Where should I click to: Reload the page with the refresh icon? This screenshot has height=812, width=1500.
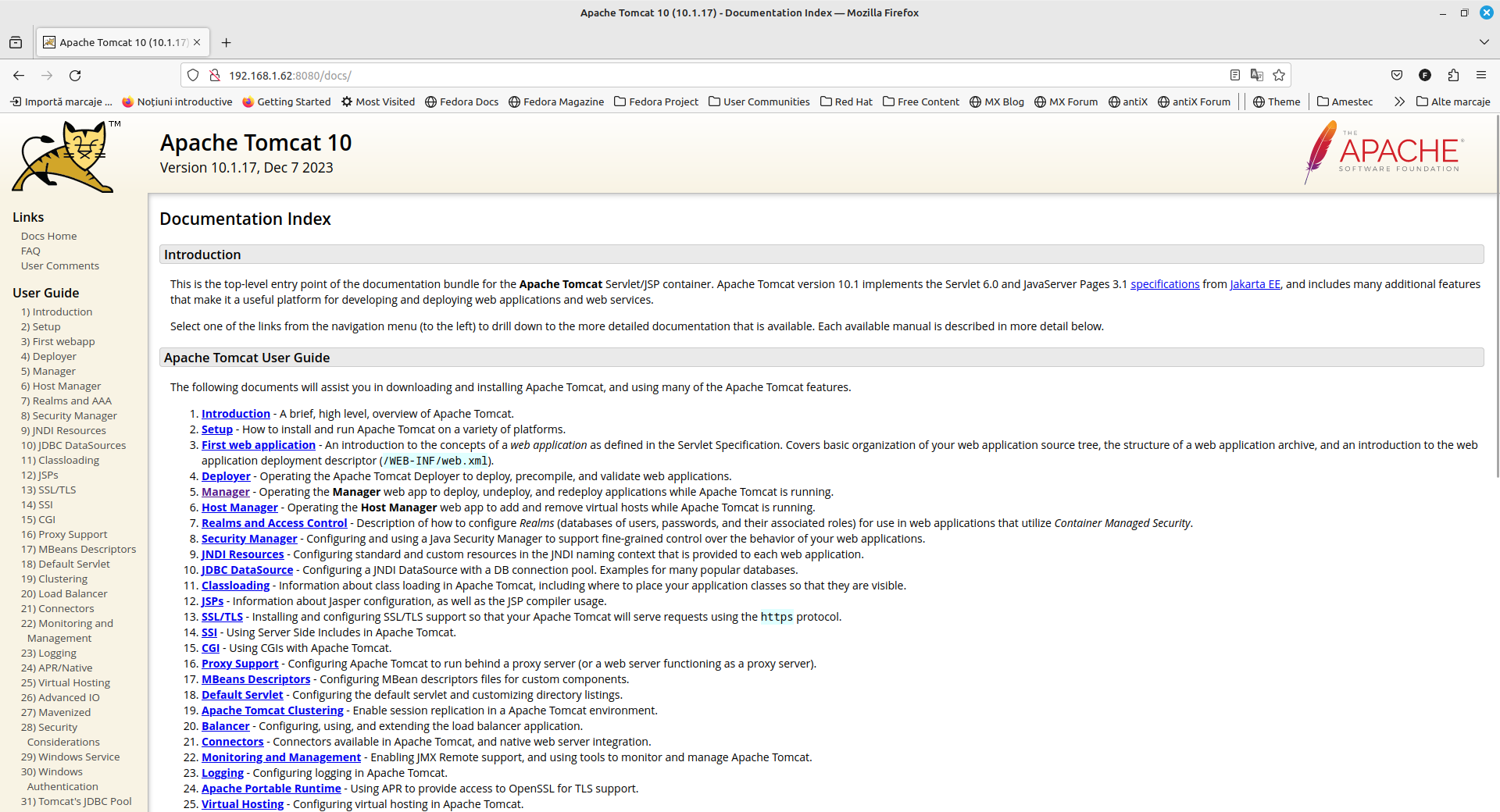click(75, 76)
